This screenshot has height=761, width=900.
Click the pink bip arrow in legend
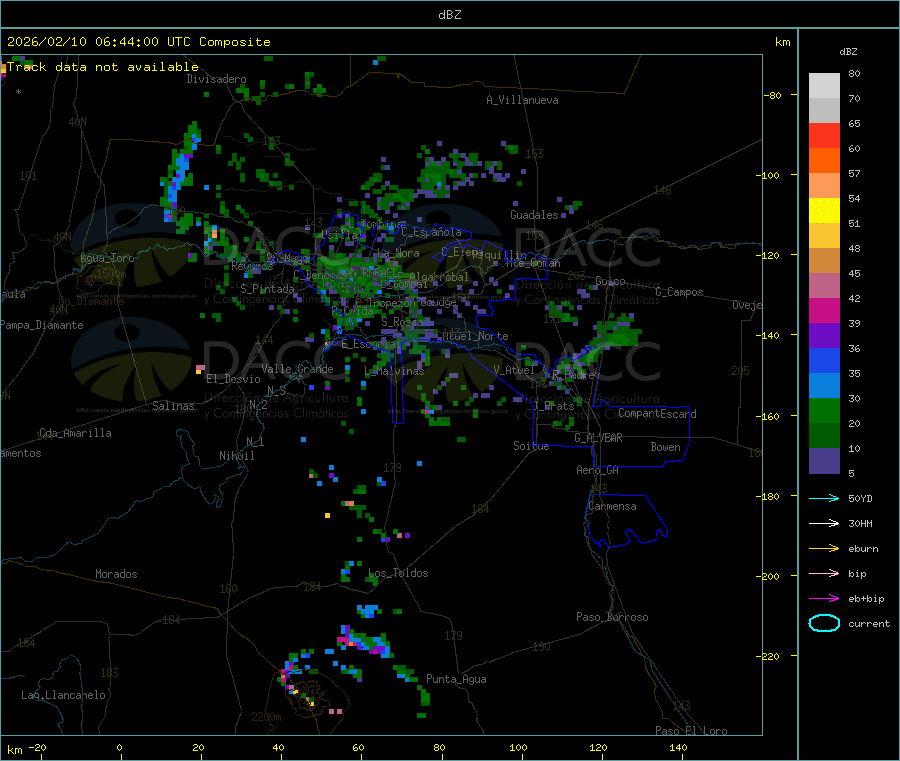click(824, 573)
